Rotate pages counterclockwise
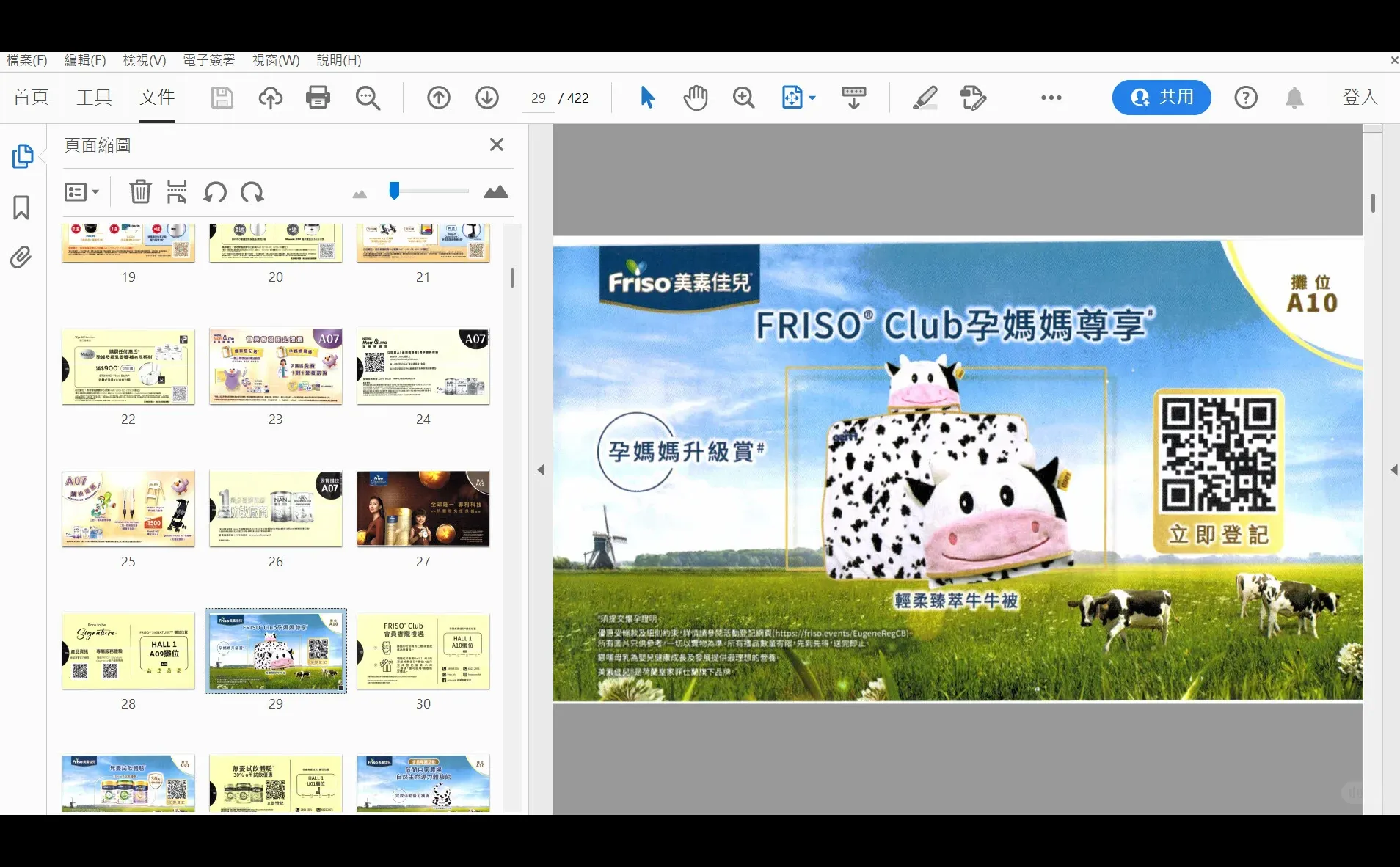 tap(215, 192)
